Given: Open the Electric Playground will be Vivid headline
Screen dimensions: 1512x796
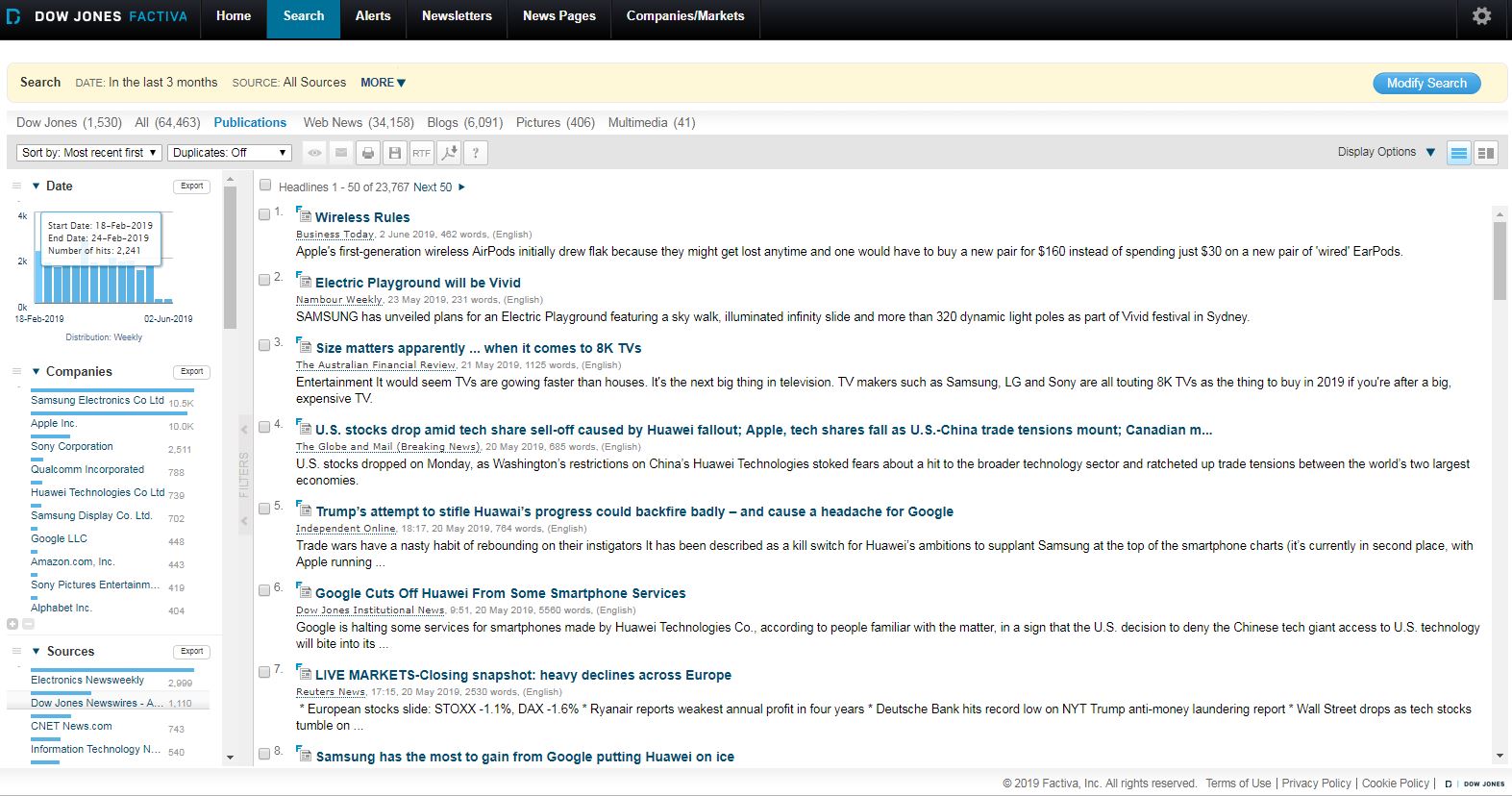Looking at the screenshot, I should click(417, 283).
